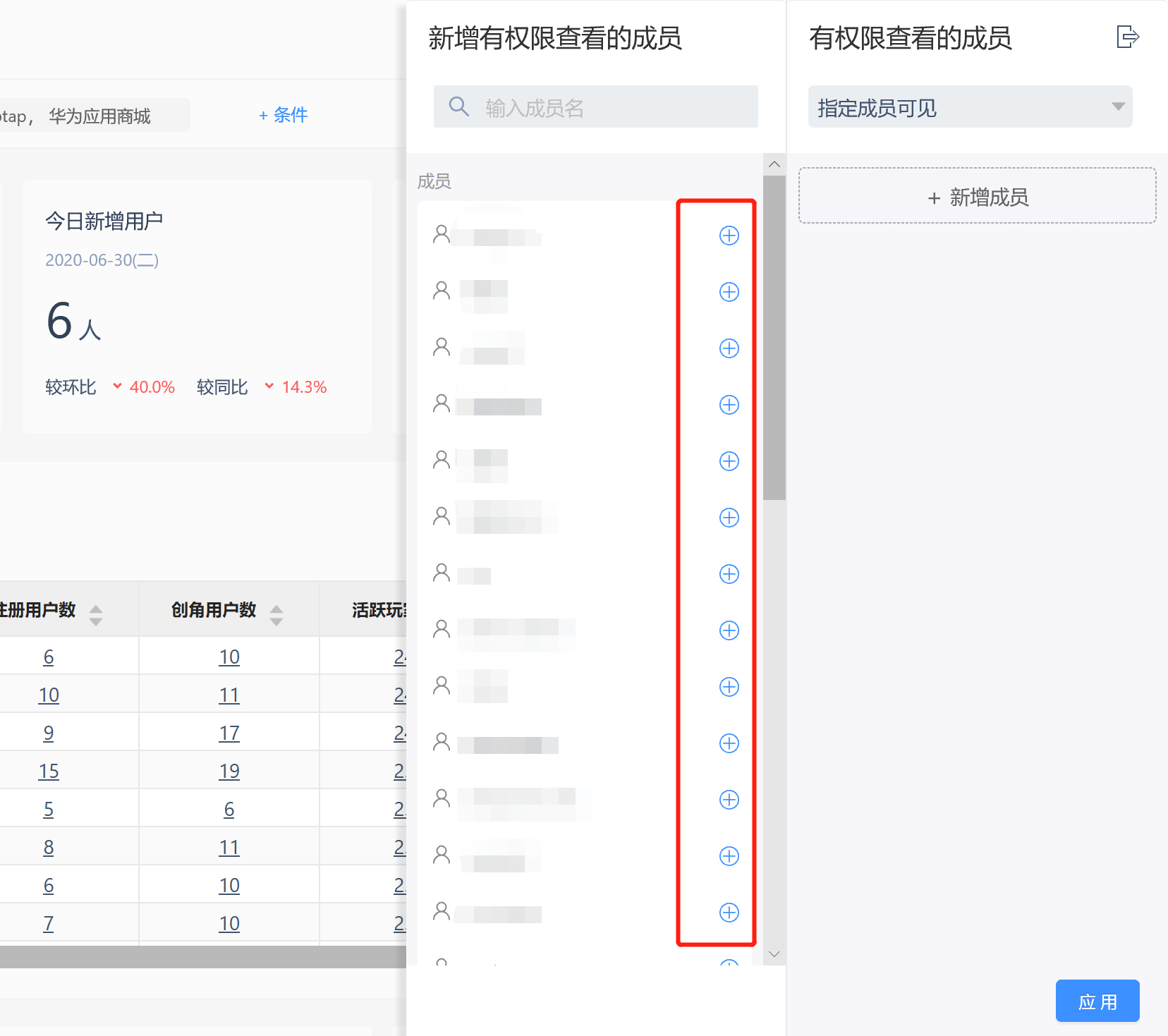Click the search magnifier icon
Viewport: 1168px width, 1036px height.
point(459,106)
